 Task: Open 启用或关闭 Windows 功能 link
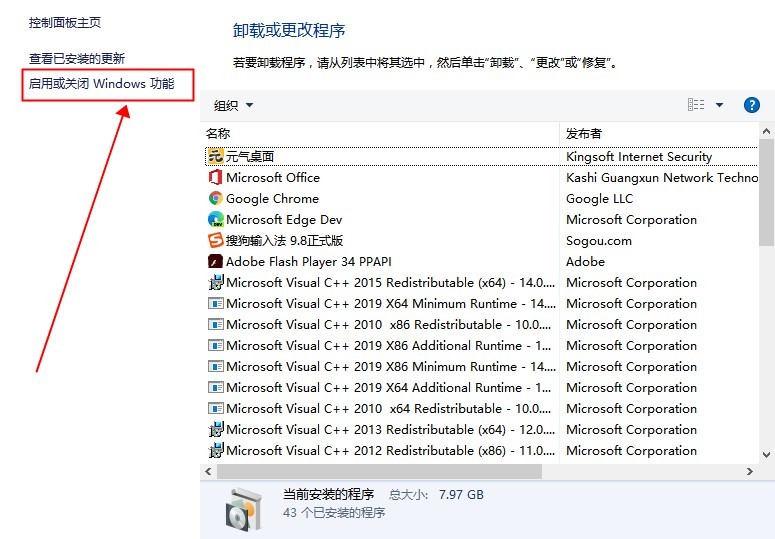click(101, 84)
